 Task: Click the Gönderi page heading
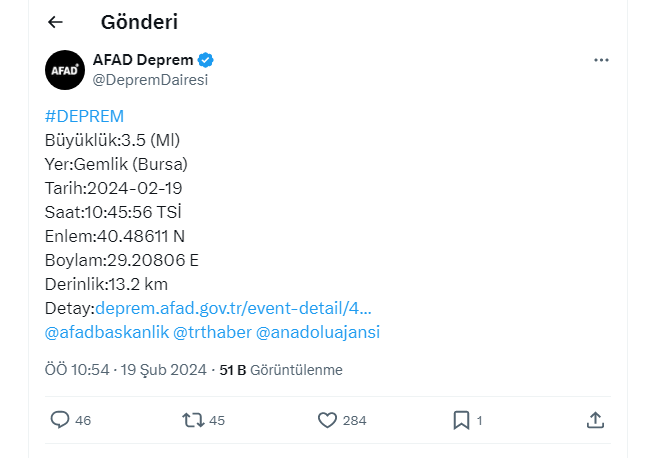tap(146, 22)
